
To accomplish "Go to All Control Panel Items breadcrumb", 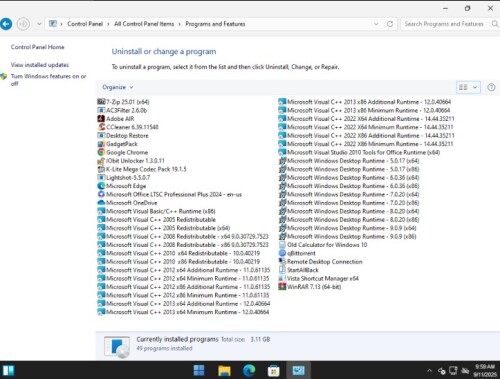I will 144,24.
